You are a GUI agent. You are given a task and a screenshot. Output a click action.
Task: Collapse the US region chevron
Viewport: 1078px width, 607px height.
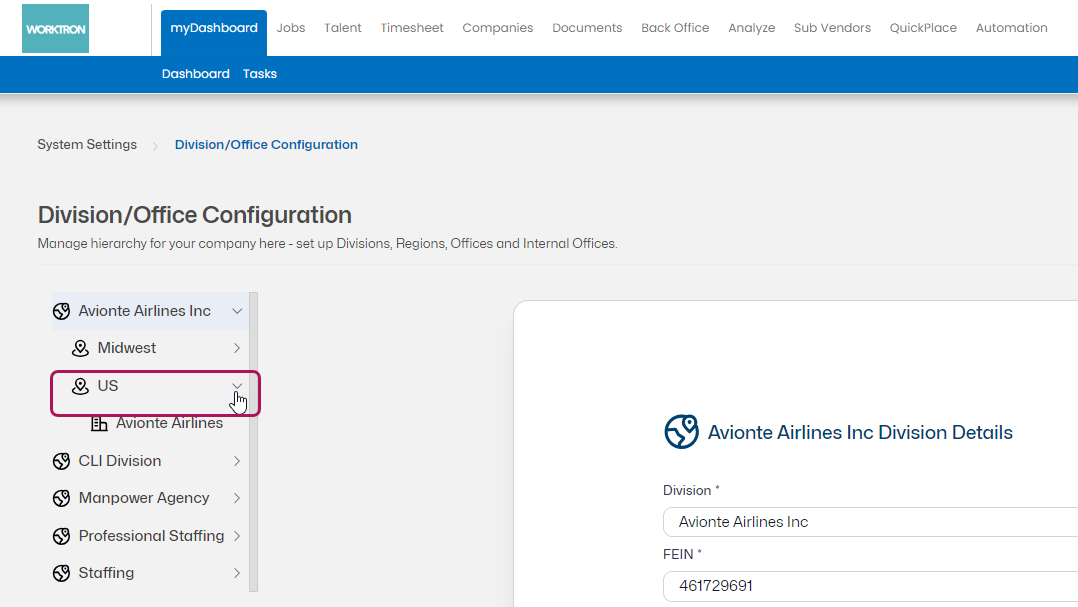coord(236,386)
